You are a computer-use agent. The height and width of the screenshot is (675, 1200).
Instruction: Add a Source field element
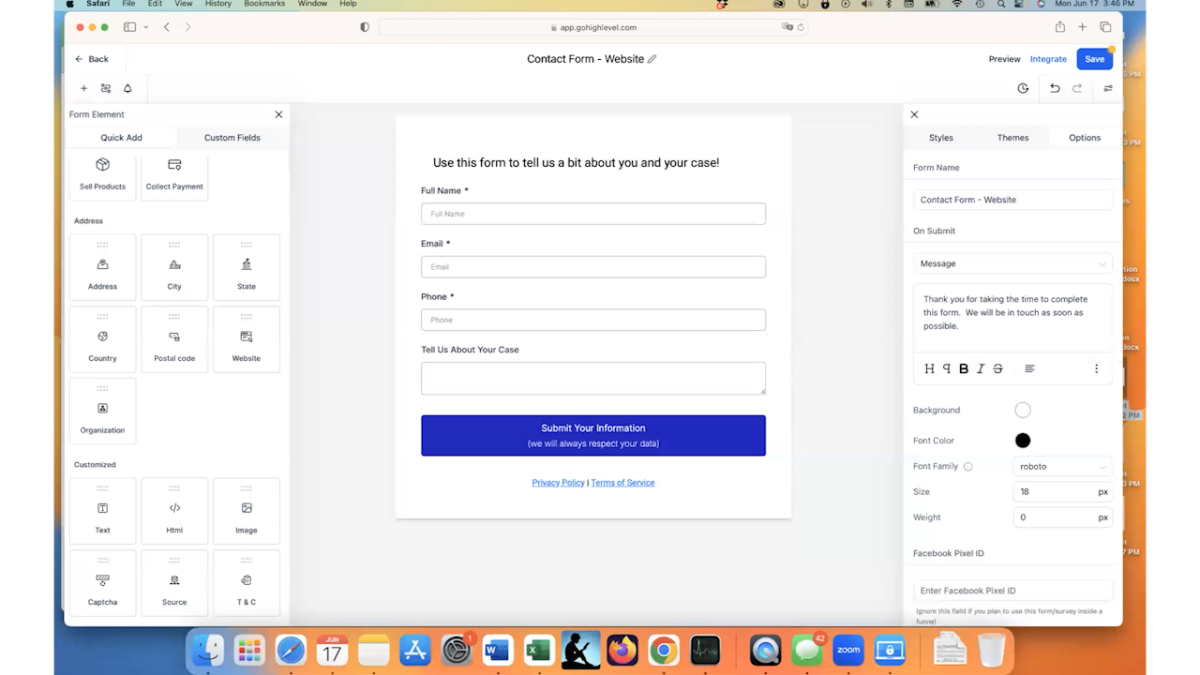coord(174,583)
